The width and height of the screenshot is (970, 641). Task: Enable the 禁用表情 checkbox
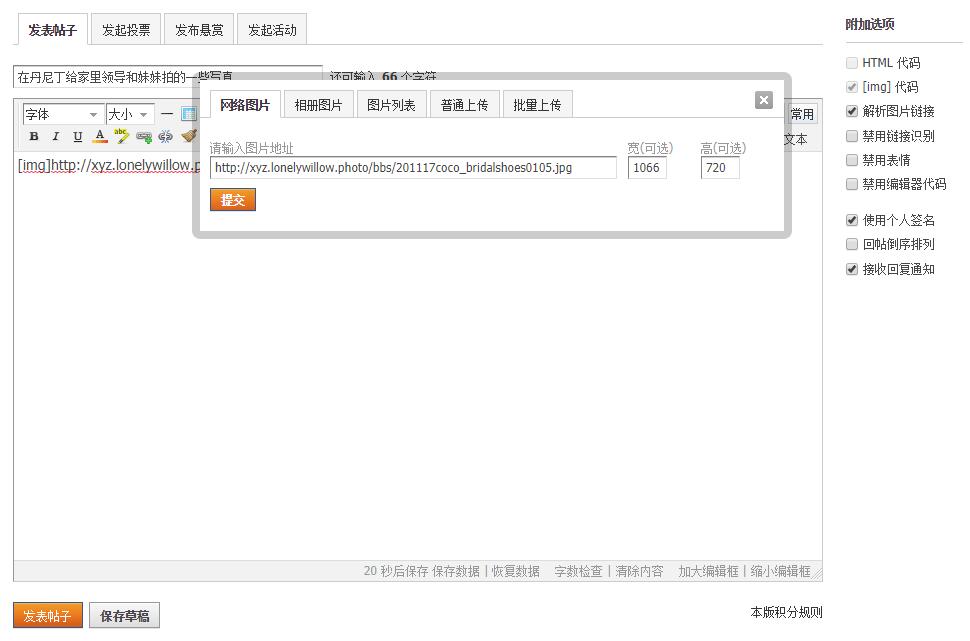coord(852,160)
